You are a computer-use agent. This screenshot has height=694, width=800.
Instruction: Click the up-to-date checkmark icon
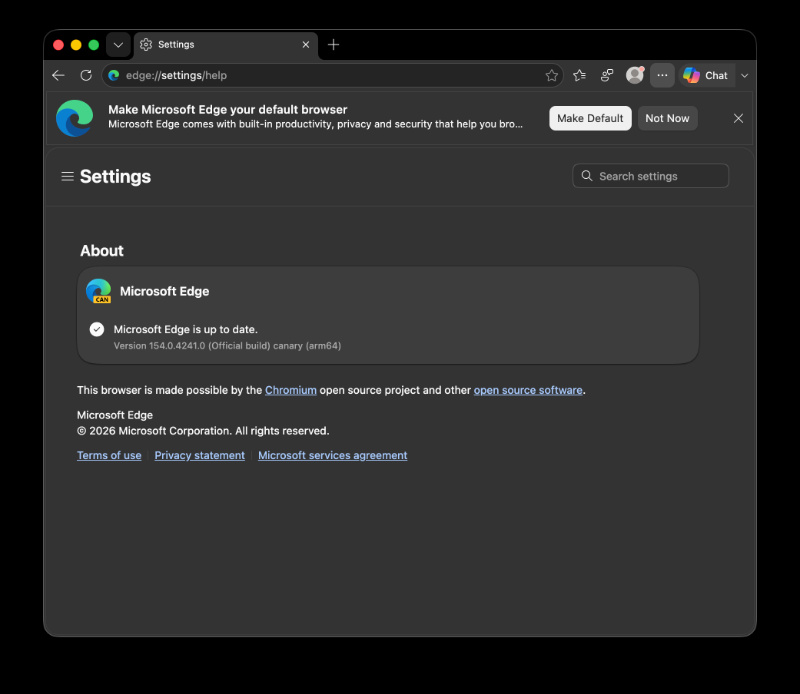click(x=97, y=330)
